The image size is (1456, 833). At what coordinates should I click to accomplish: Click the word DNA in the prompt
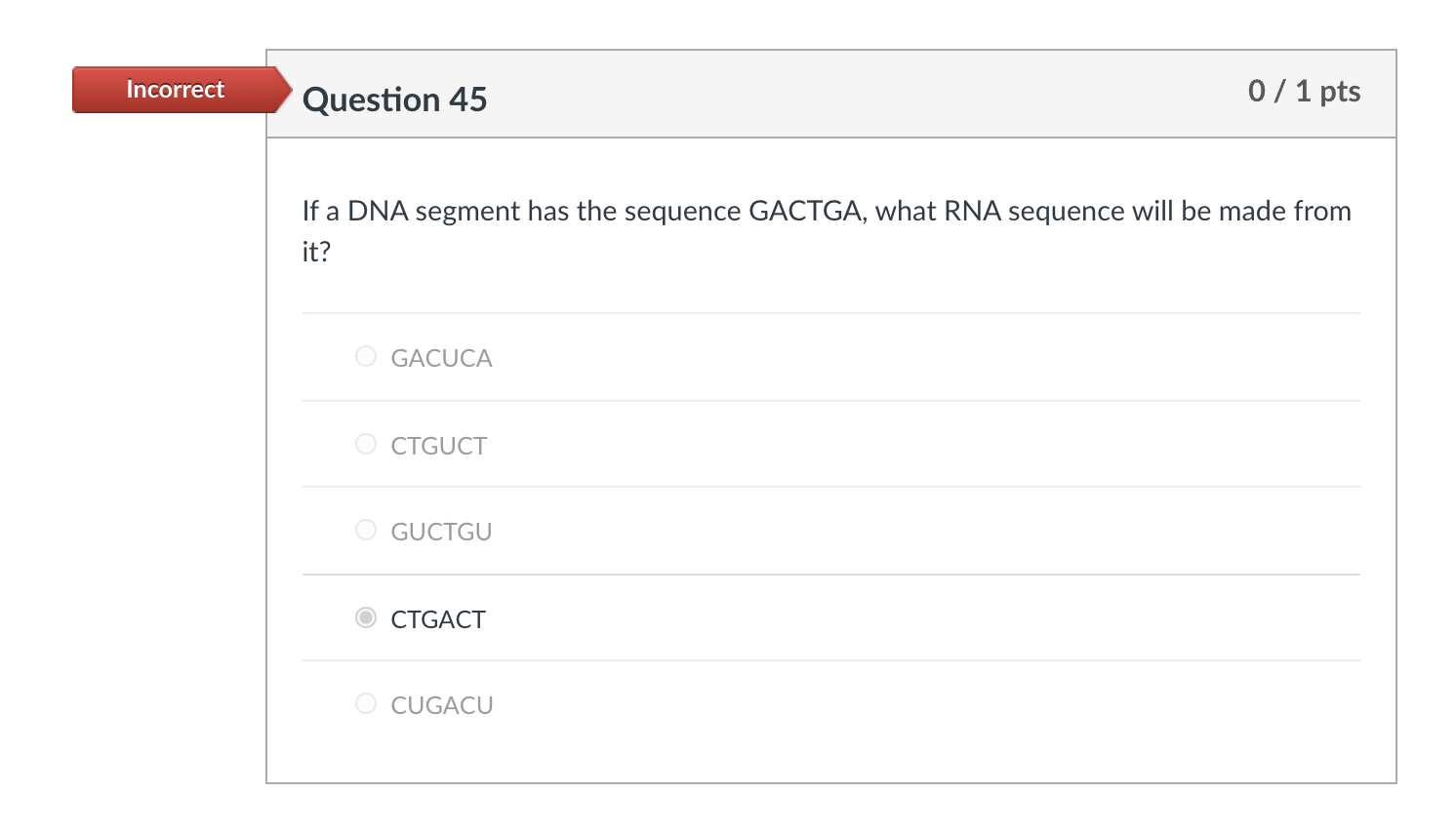tap(378, 212)
